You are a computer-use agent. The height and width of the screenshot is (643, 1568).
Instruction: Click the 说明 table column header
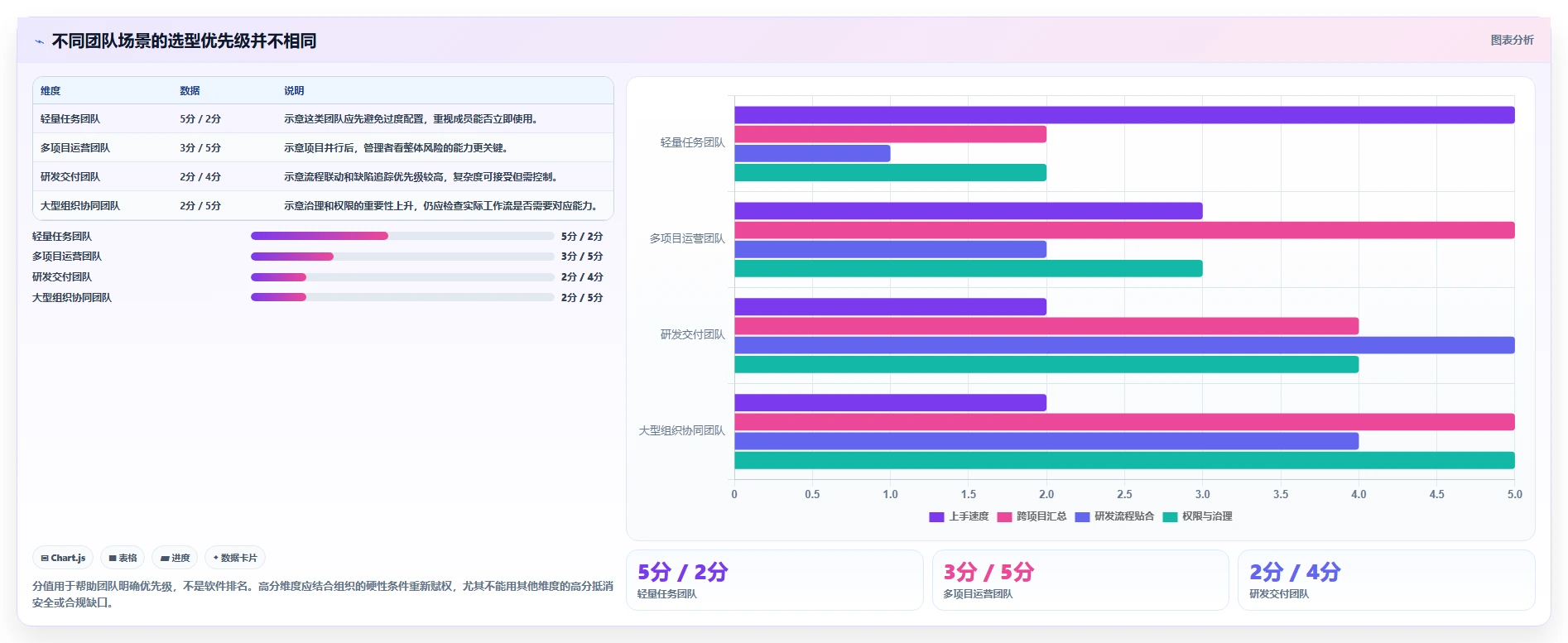pyautogui.click(x=294, y=91)
